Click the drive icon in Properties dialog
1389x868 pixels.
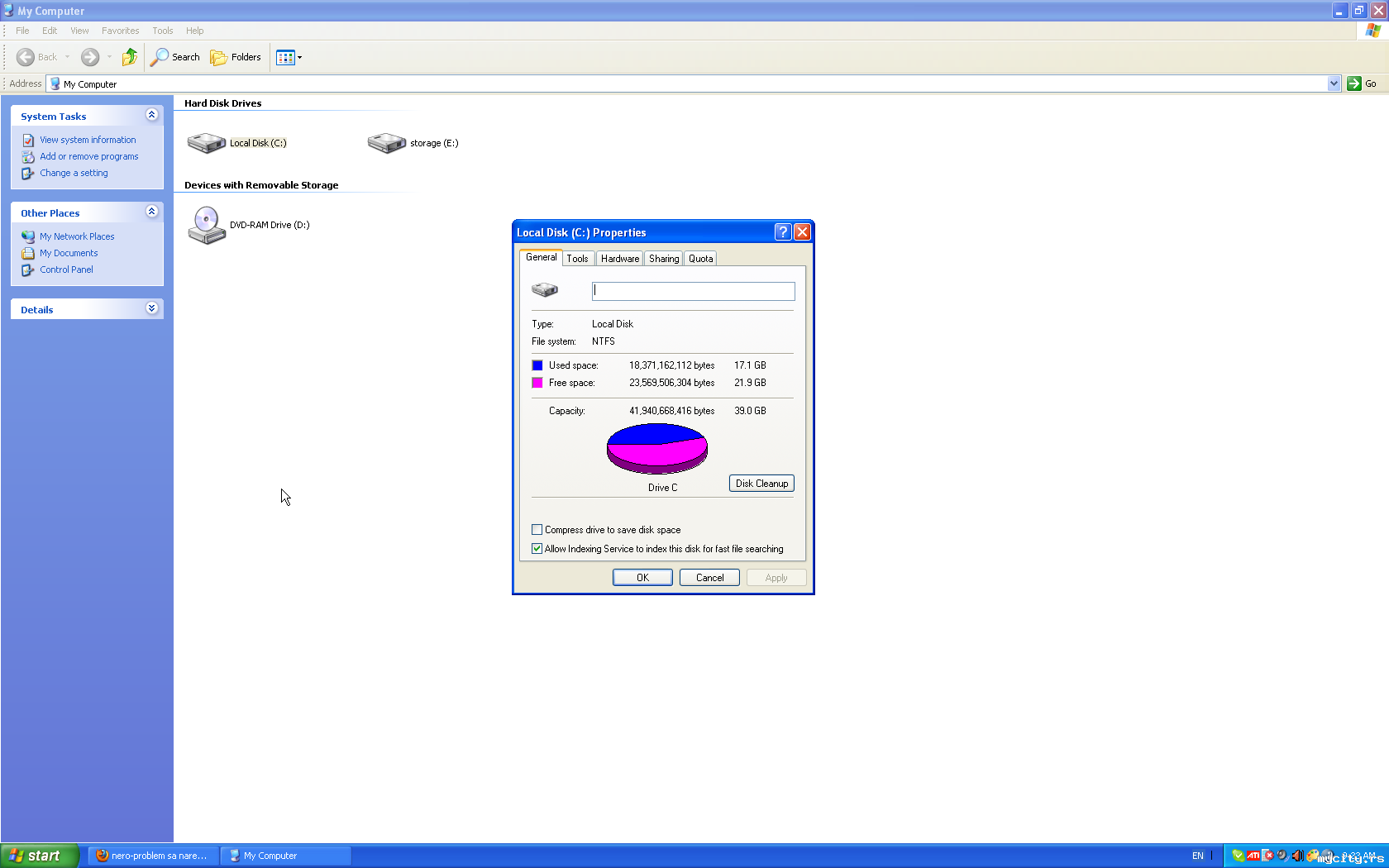pyautogui.click(x=545, y=289)
